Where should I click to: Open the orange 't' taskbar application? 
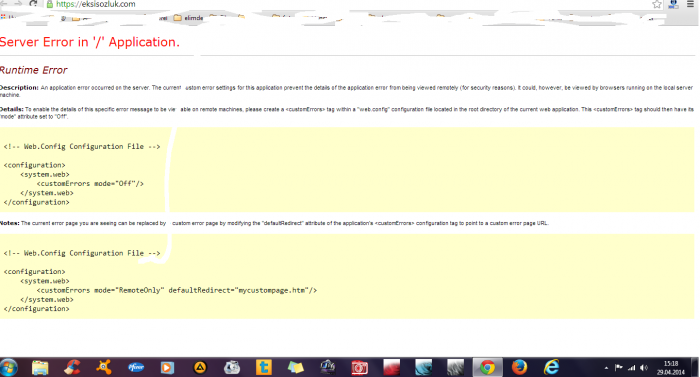click(263, 368)
